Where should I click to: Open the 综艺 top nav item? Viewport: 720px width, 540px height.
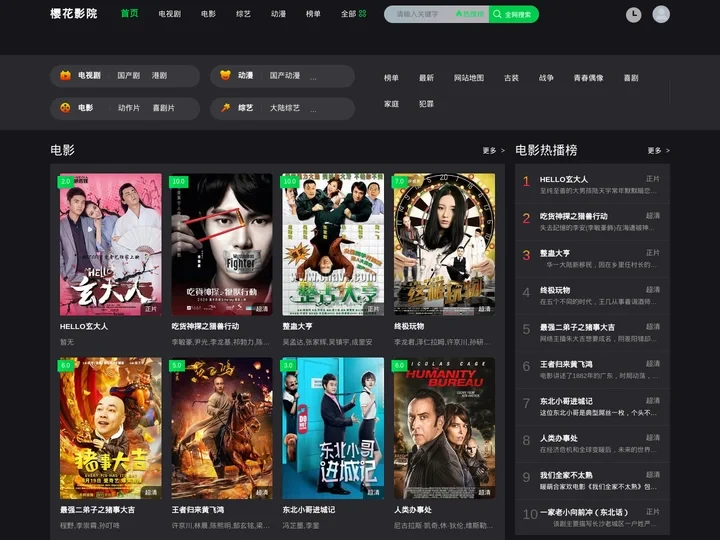pos(243,14)
